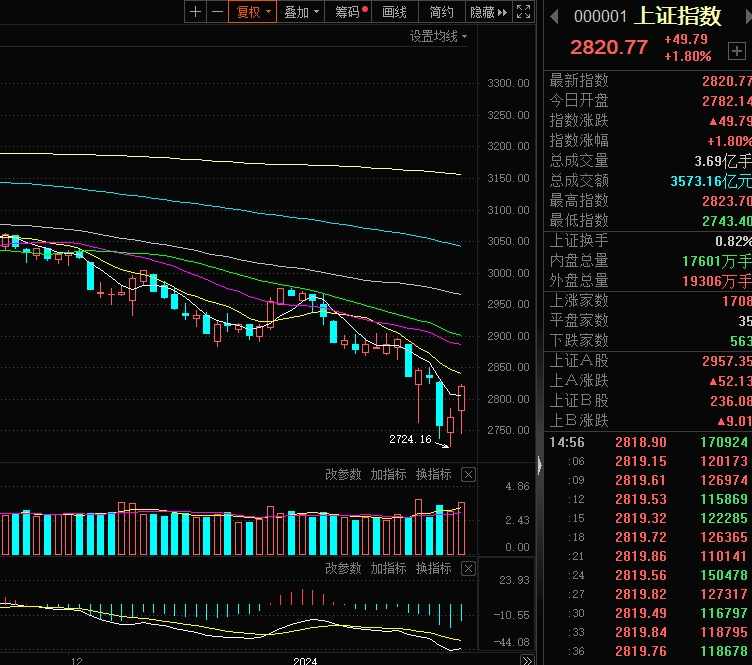This screenshot has width=752, height=665.
Task: Click 换指标 in the volume panel
Action: coord(433,474)
